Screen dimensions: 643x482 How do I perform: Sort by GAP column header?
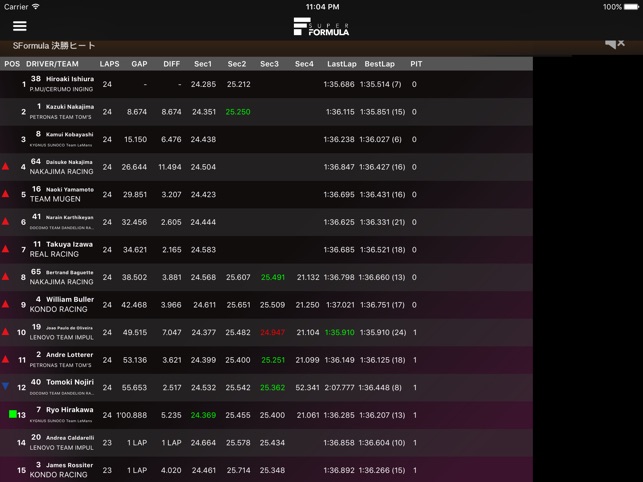(139, 64)
